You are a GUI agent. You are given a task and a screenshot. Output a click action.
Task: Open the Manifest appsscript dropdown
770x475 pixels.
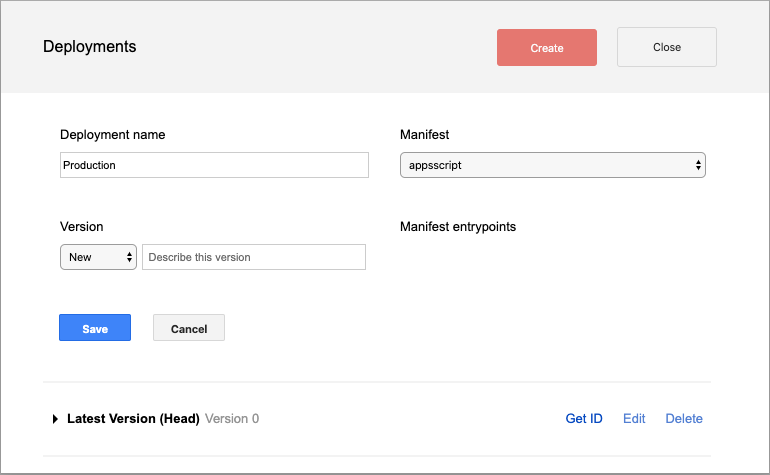point(552,165)
